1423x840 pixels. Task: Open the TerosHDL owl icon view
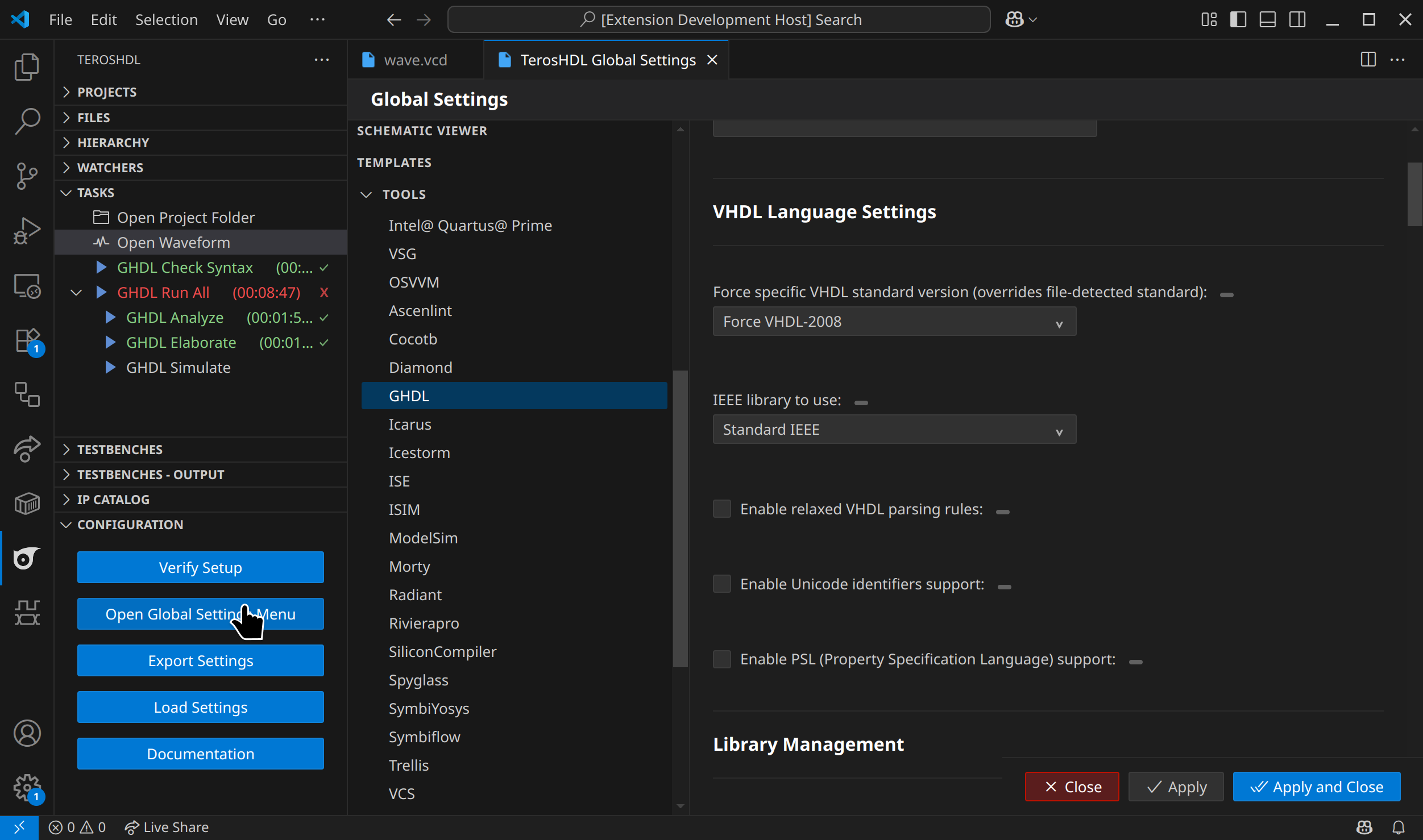[x=27, y=558]
